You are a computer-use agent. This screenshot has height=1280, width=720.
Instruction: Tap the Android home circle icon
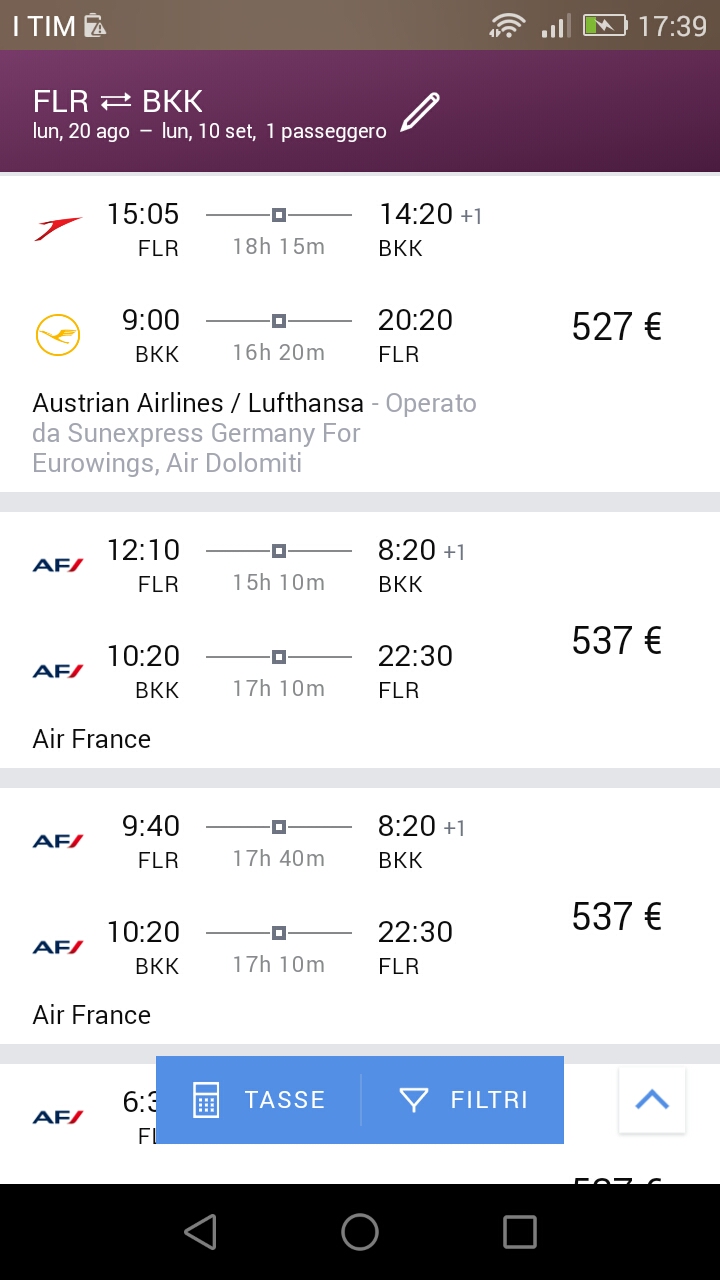(360, 1232)
